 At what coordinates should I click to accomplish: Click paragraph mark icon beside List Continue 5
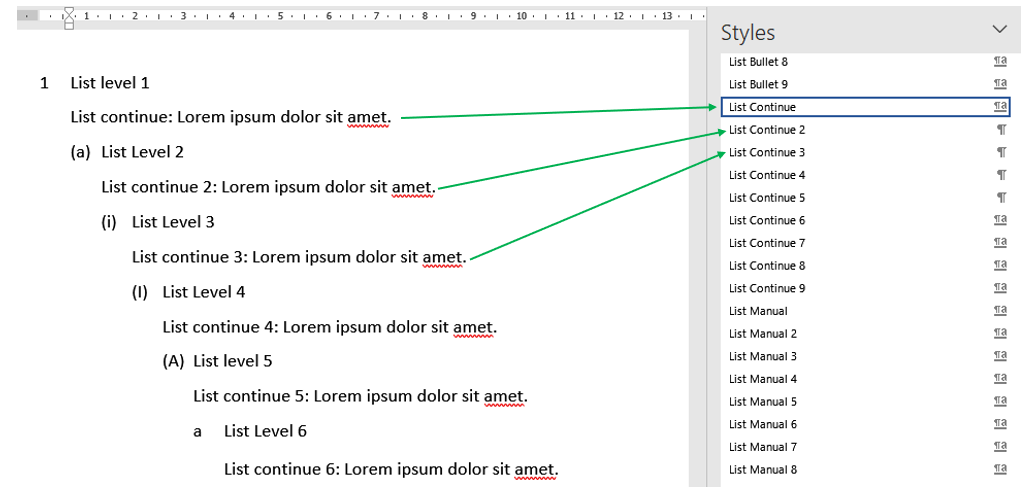(1002, 198)
